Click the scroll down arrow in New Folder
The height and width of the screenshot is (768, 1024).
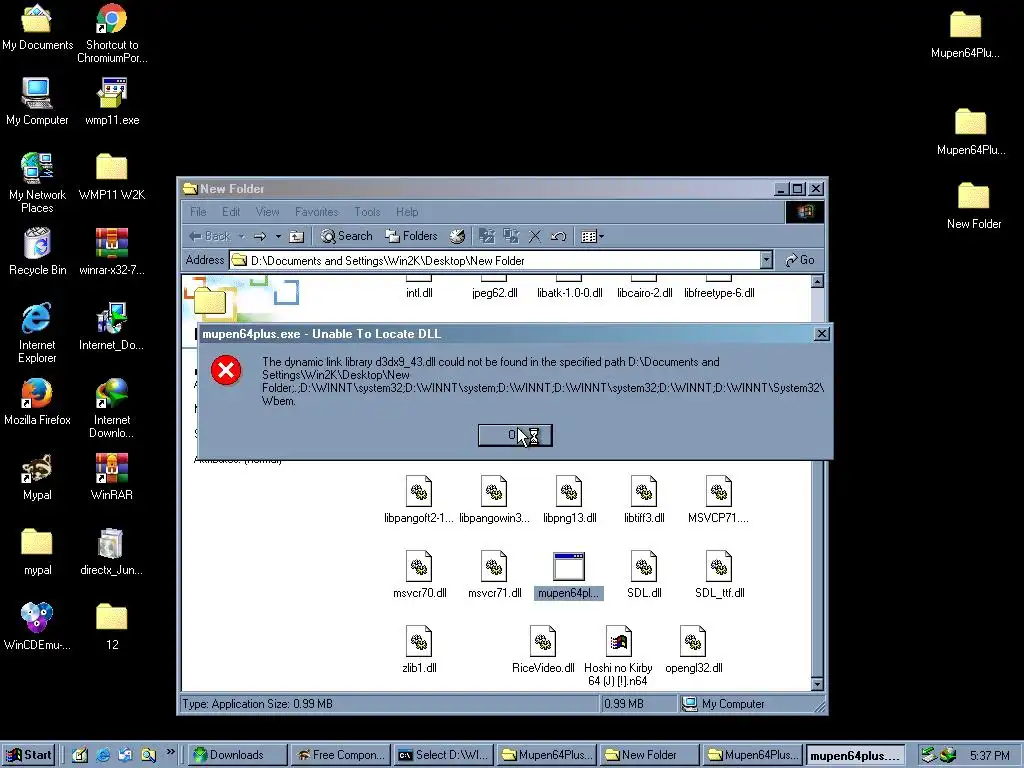pos(816,684)
